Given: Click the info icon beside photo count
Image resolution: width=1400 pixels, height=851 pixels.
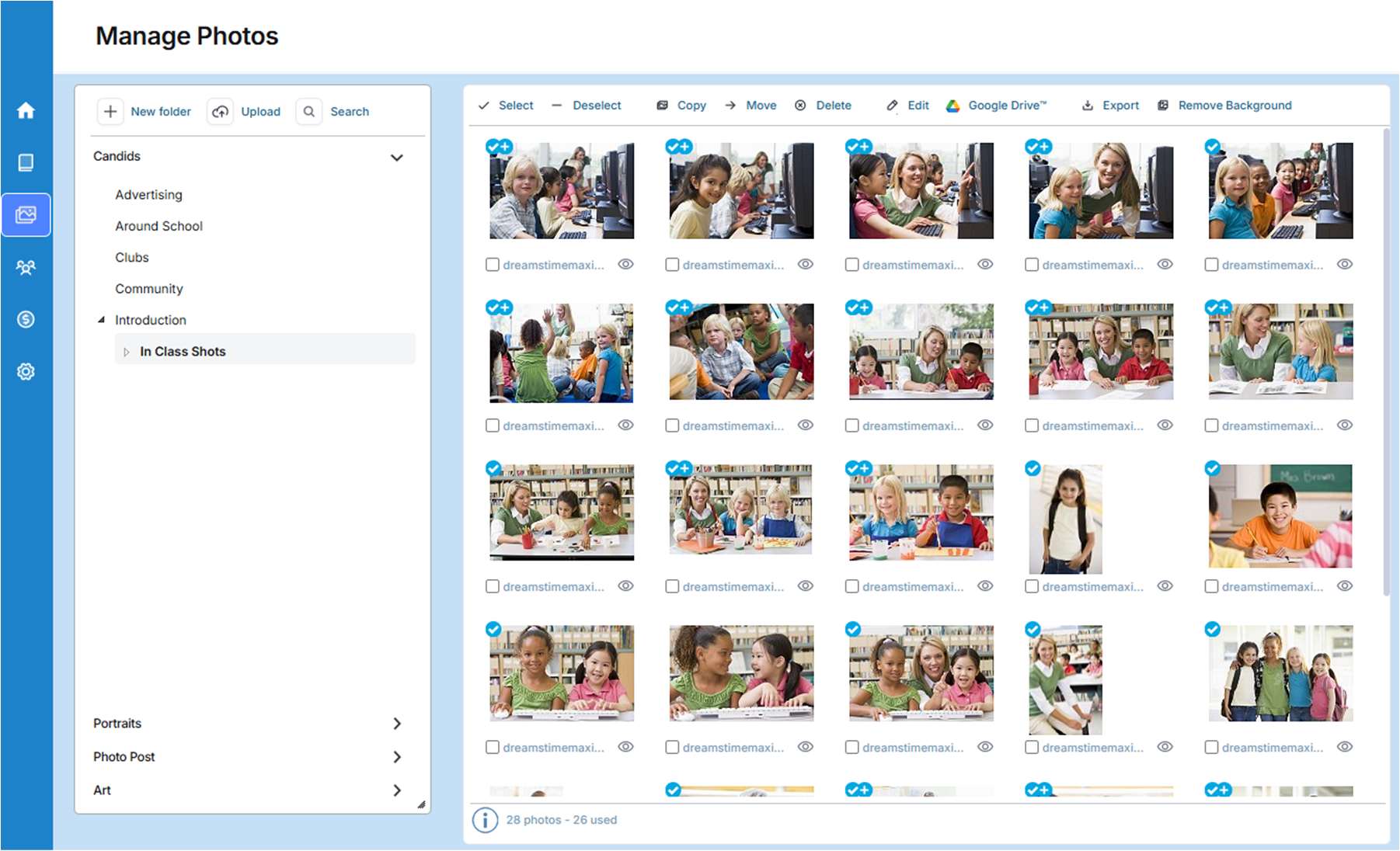Looking at the screenshot, I should (485, 820).
